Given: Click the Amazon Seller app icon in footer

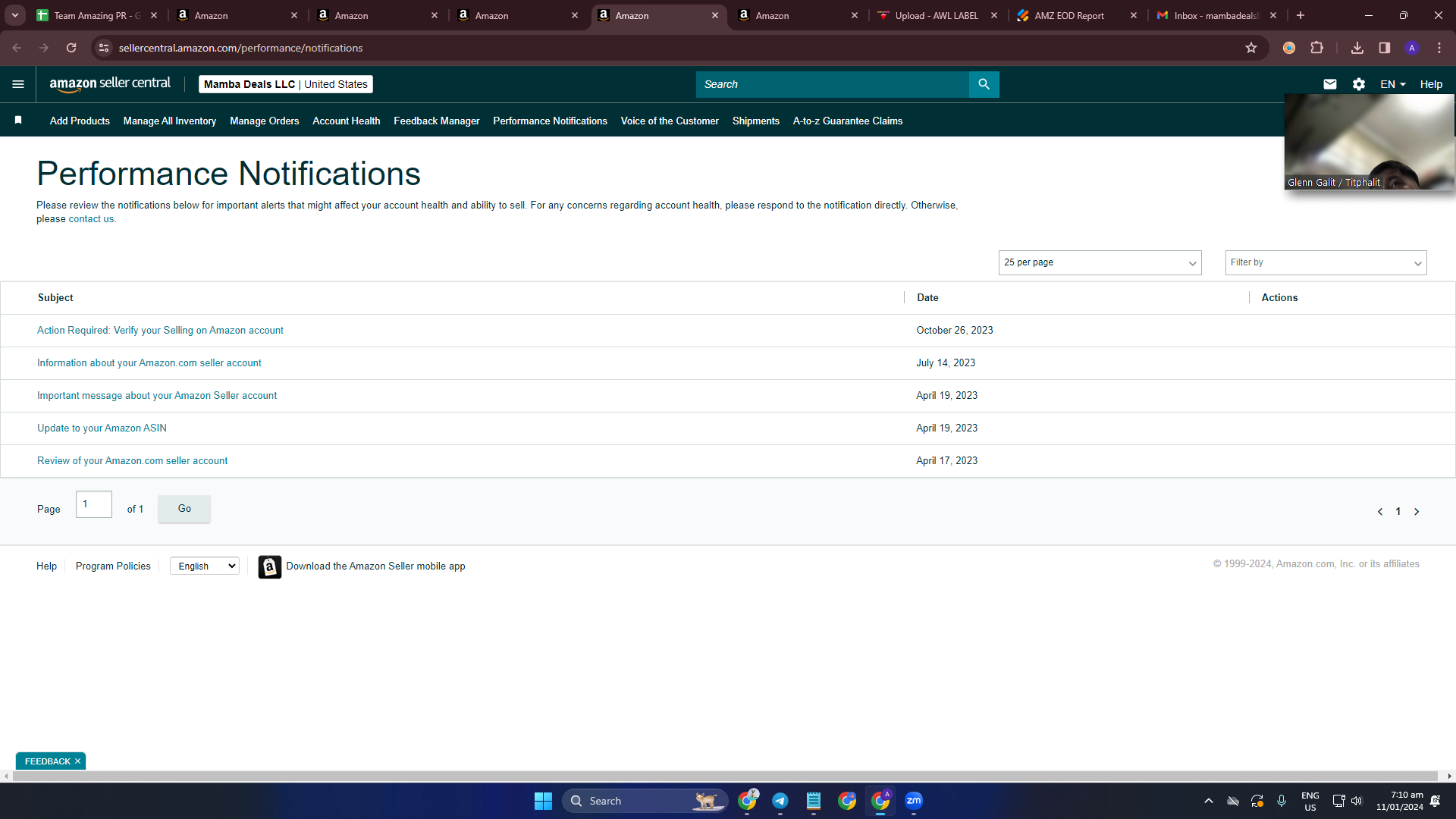Looking at the screenshot, I should tap(269, 566).
